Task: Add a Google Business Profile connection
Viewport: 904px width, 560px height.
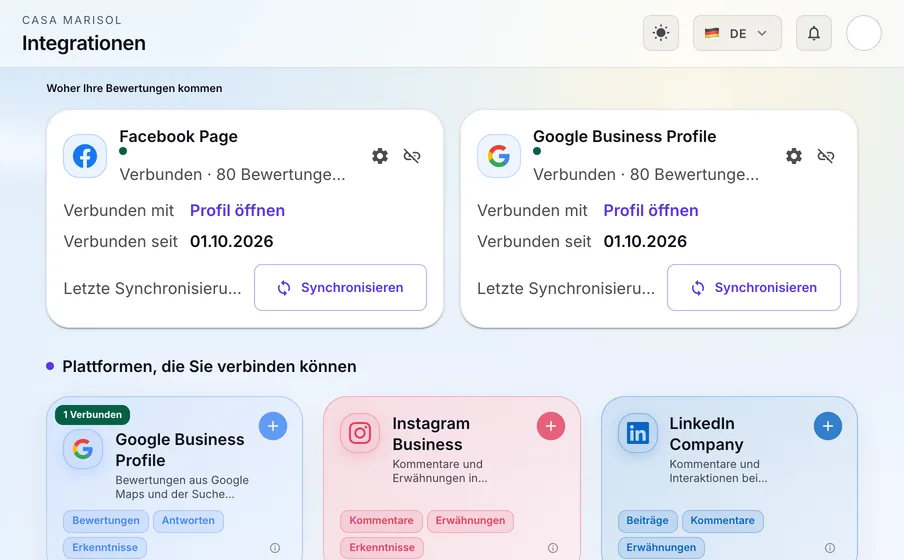Action: (273, 426)
